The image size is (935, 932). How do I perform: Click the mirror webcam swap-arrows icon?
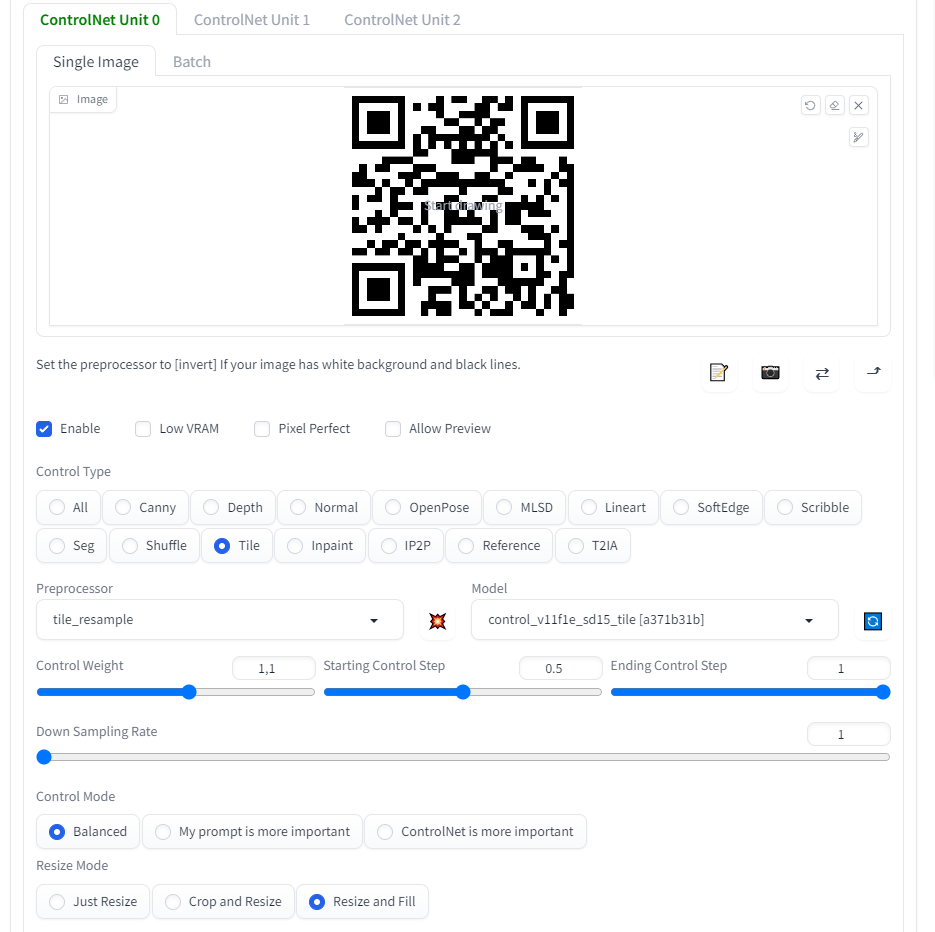[822, 372]
